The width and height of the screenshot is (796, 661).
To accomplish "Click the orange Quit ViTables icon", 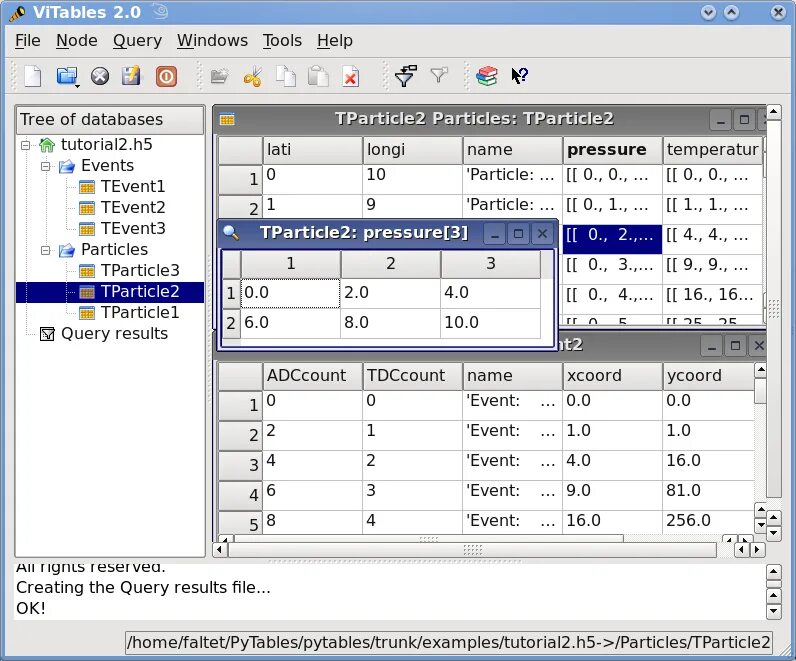I will coord(167,77).
